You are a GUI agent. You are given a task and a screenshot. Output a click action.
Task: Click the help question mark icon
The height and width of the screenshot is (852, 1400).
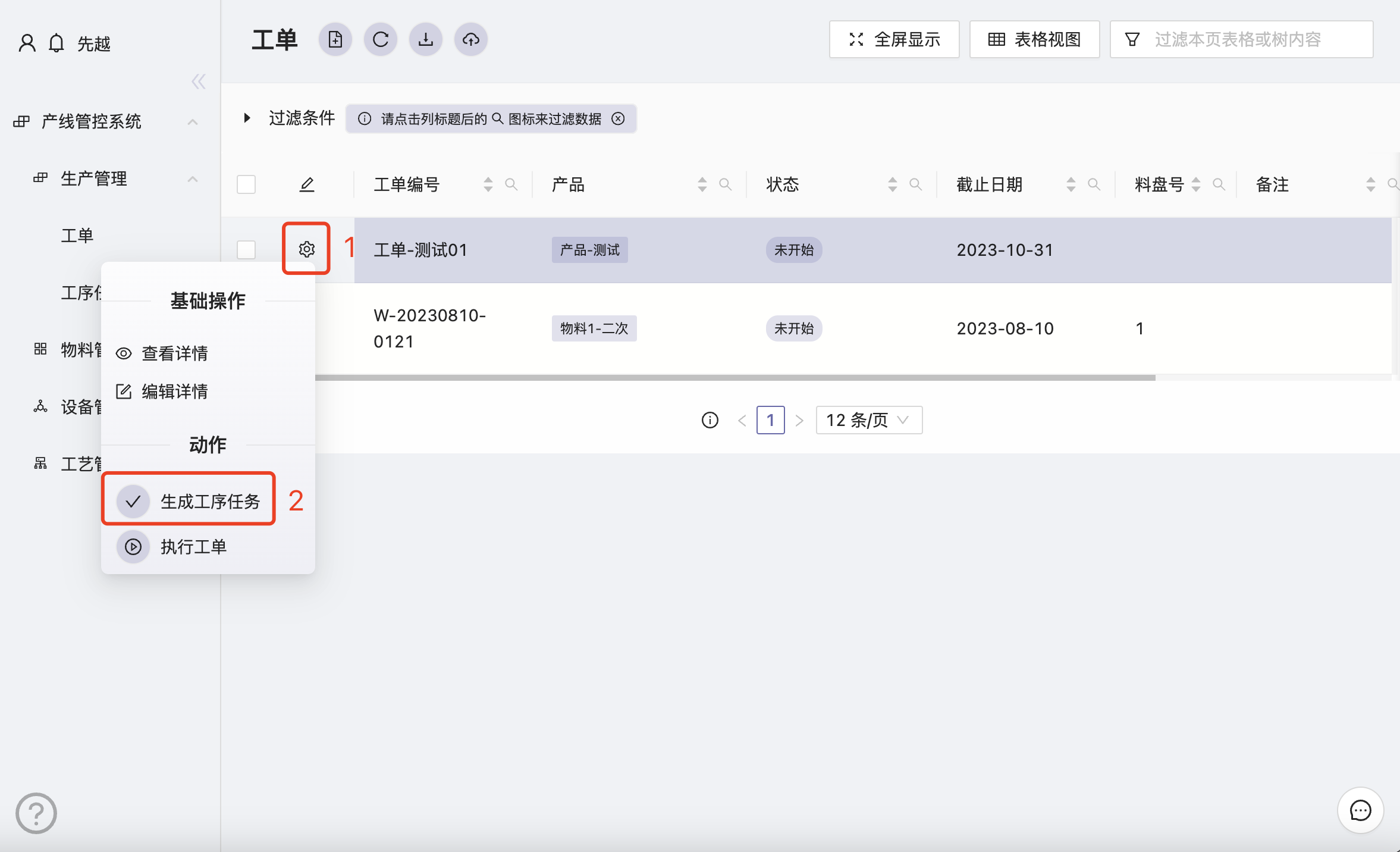pos(36,813)
